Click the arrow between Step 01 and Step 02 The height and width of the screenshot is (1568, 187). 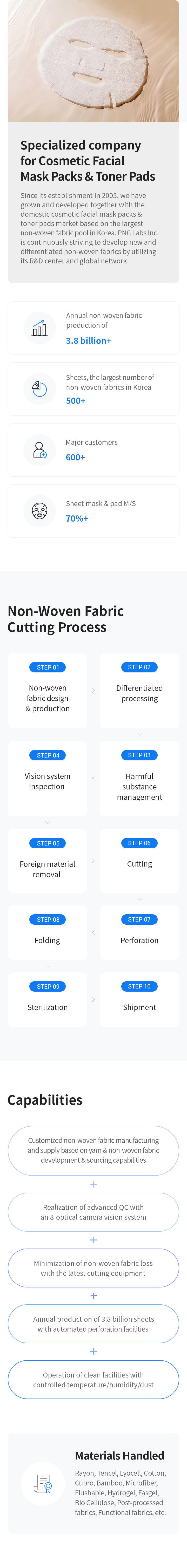tap(93, 691)
